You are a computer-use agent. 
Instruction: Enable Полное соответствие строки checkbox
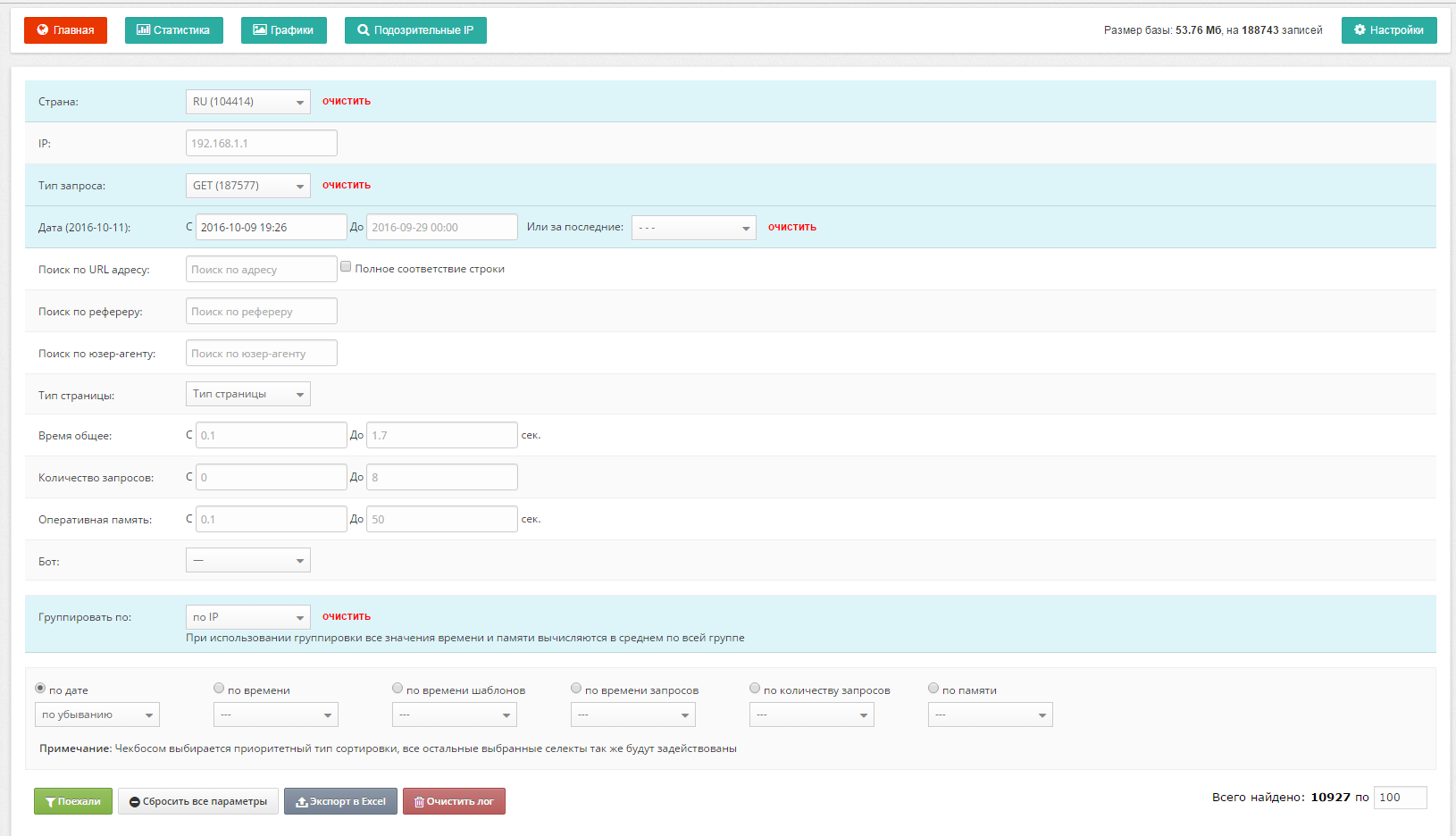click(346, 267)
